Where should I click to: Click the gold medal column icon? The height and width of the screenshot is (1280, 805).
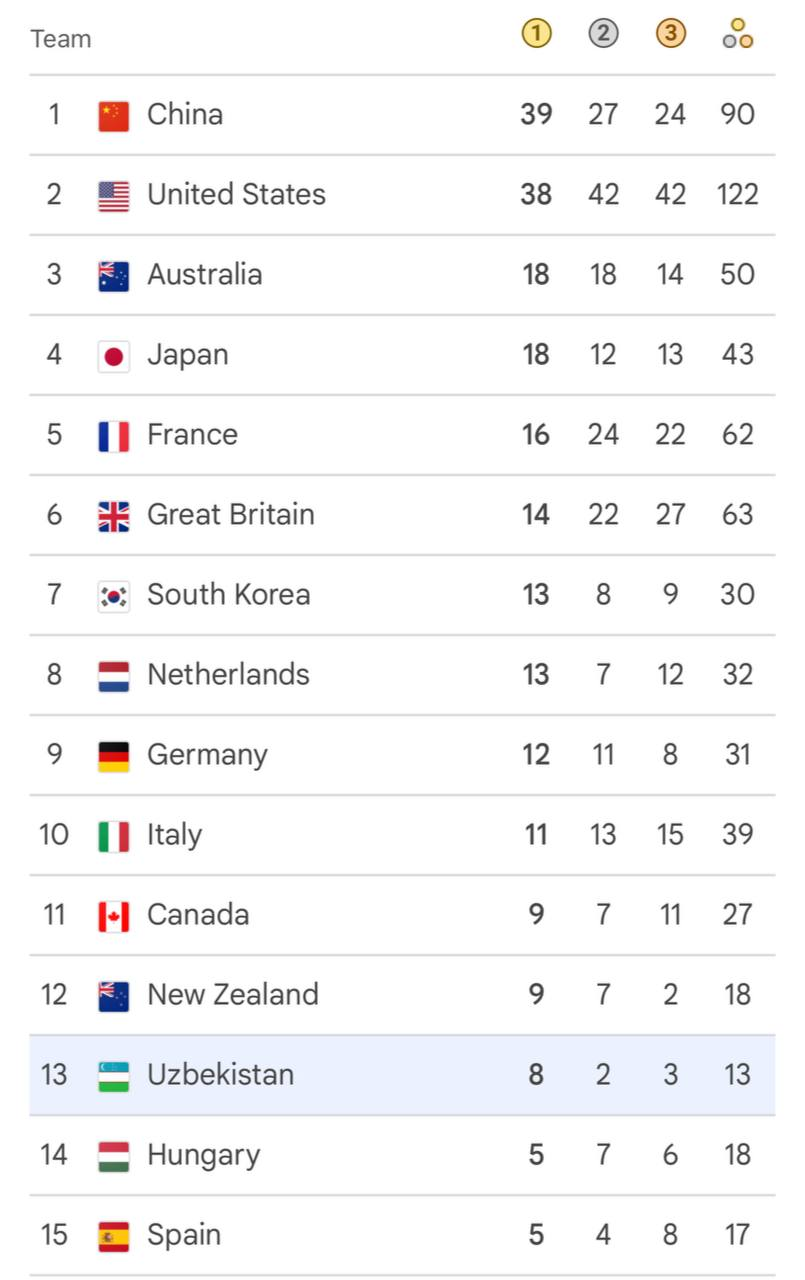click(x=536, y=34)
